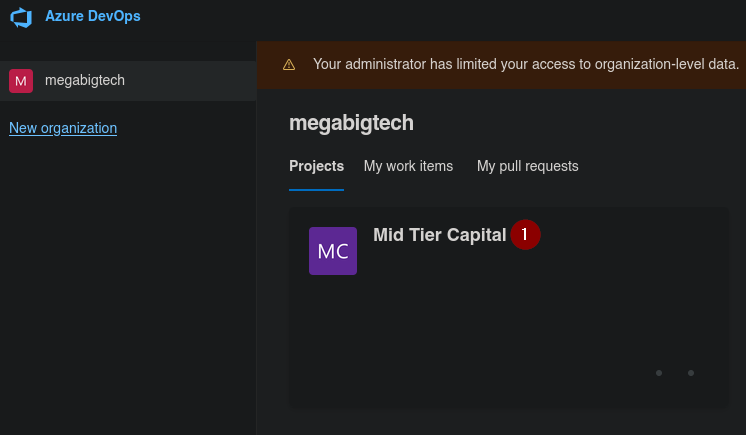Click the purple MC project avatar
This screenshot has height=435, width=746.
333,251
